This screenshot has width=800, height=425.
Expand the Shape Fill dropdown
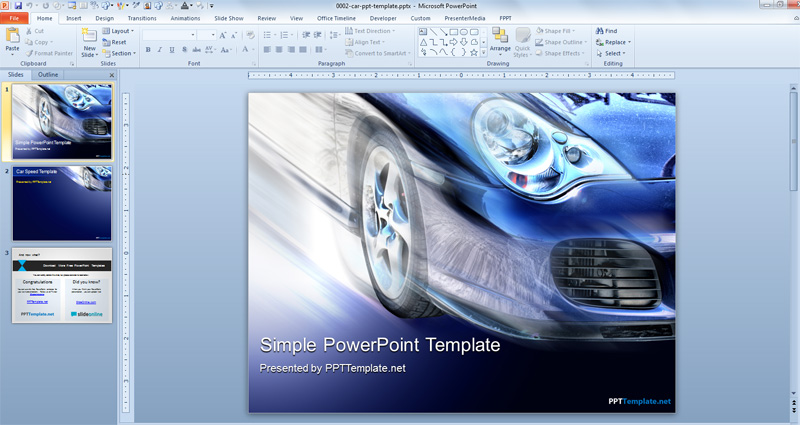pyautogui.click(x=556, y=31)
